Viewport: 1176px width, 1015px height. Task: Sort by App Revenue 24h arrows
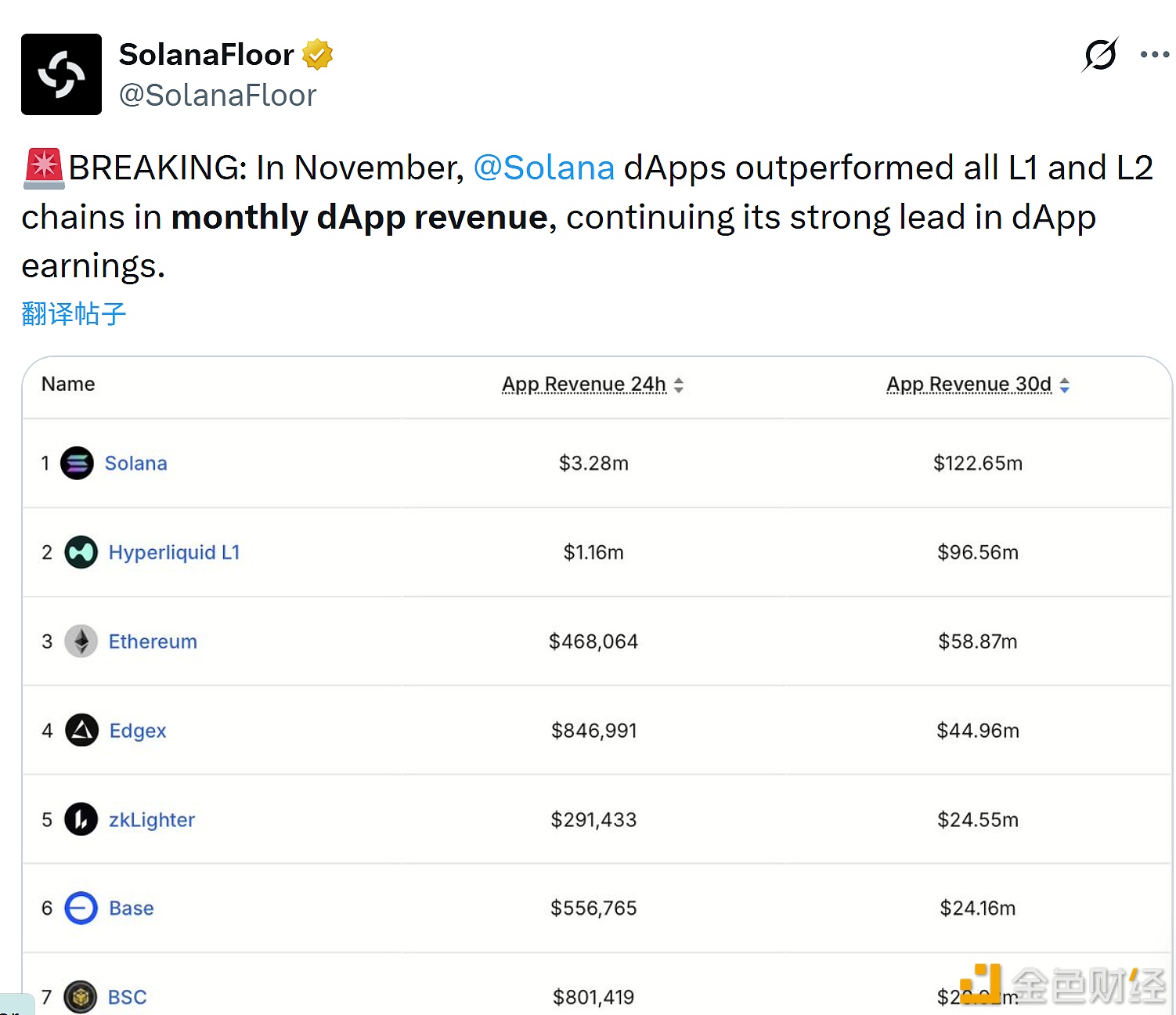(x=679, y=385)
